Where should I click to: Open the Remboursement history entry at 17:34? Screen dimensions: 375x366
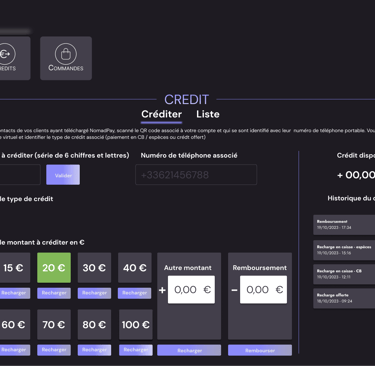344,225
